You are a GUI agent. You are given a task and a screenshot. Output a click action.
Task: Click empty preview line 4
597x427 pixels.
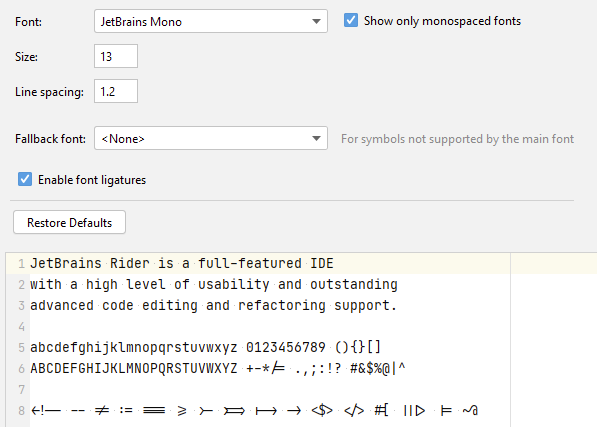point(270,326)
